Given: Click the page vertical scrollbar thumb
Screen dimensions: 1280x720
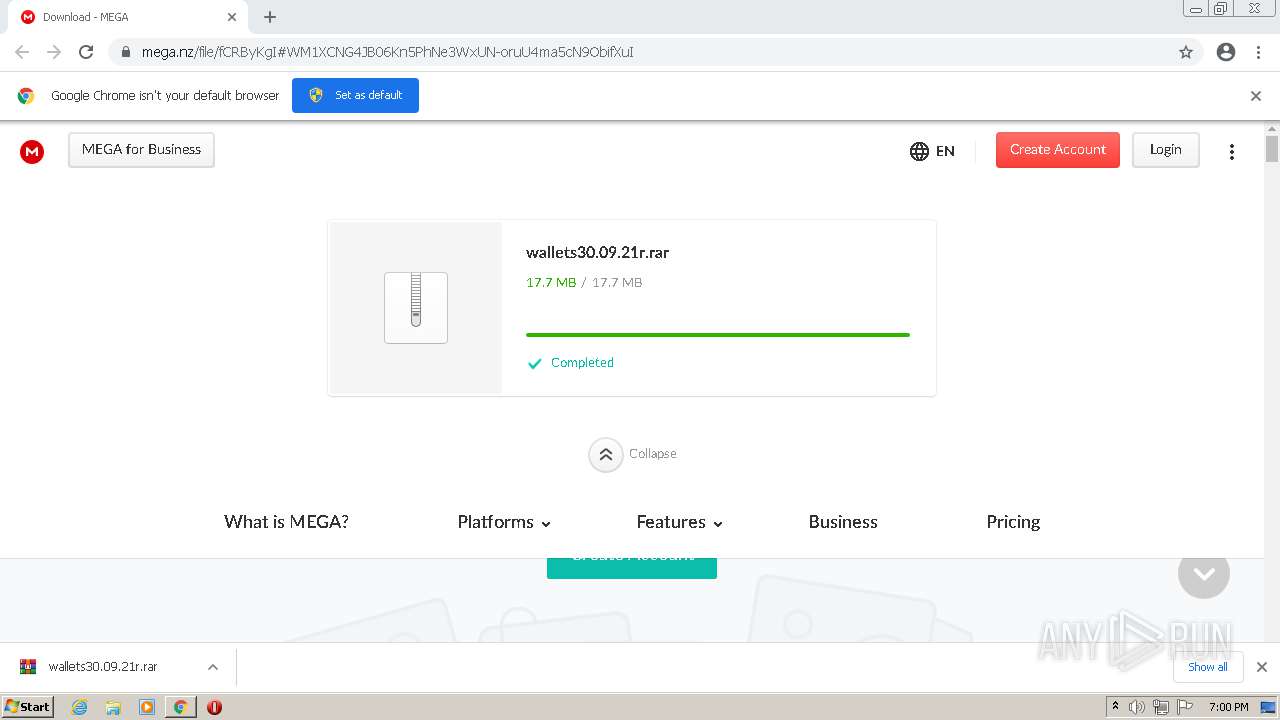Looking at the screenshot, I should coord(1272,149).
